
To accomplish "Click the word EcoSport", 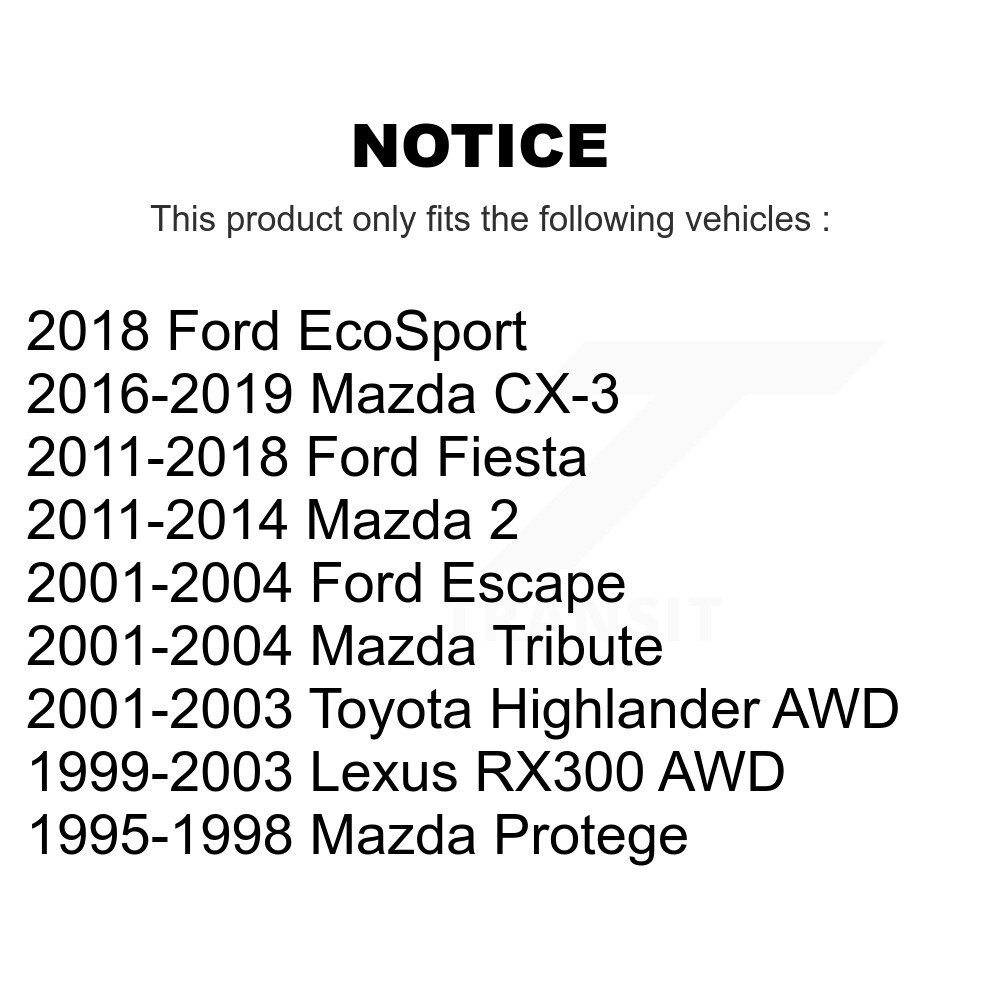I will [x=411, y=332].
